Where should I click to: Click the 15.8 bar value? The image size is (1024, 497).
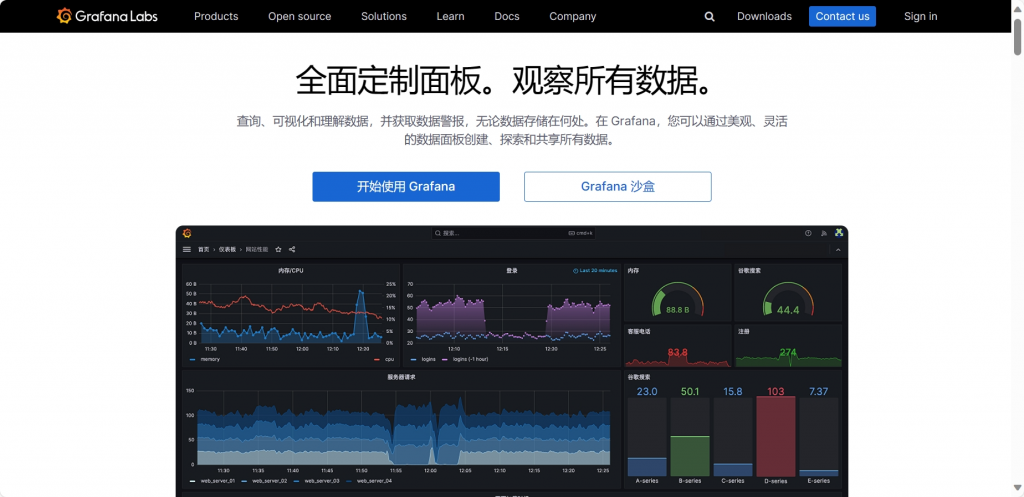coord(733,391)
